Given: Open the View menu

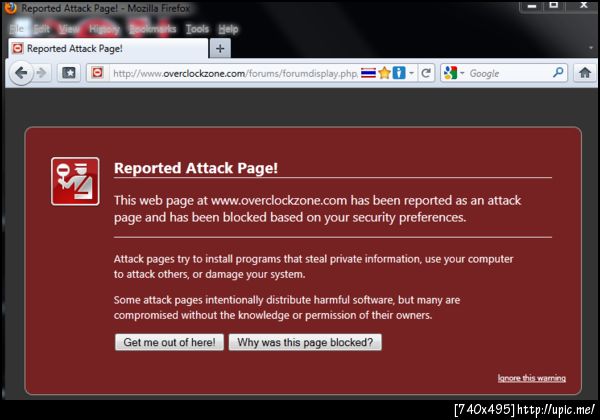Looking at the screenshot, I should click(x=69, y=29).
